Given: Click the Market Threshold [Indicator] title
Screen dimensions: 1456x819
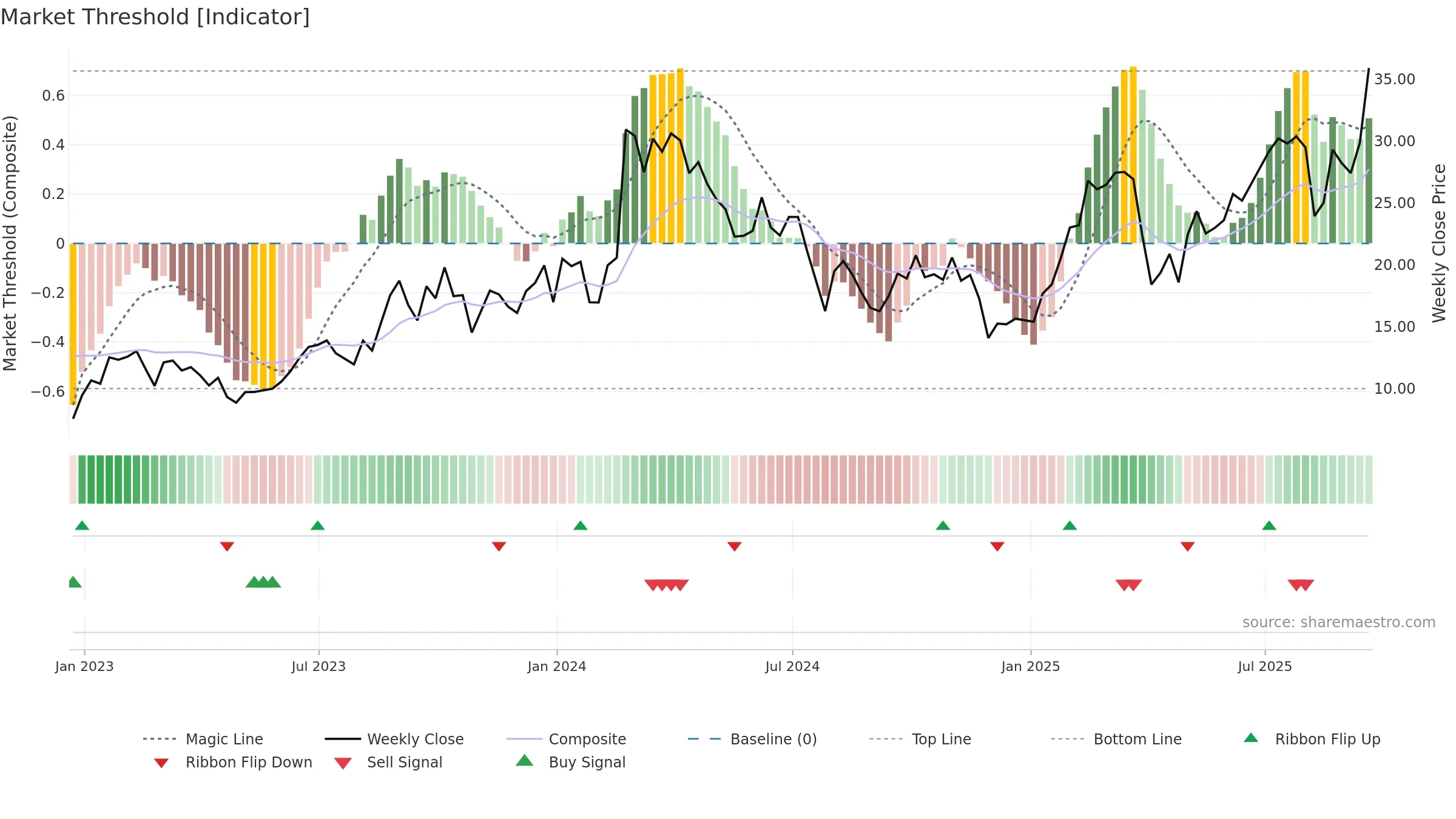Looking at the screenshot, I should click(x=155, y=17).
